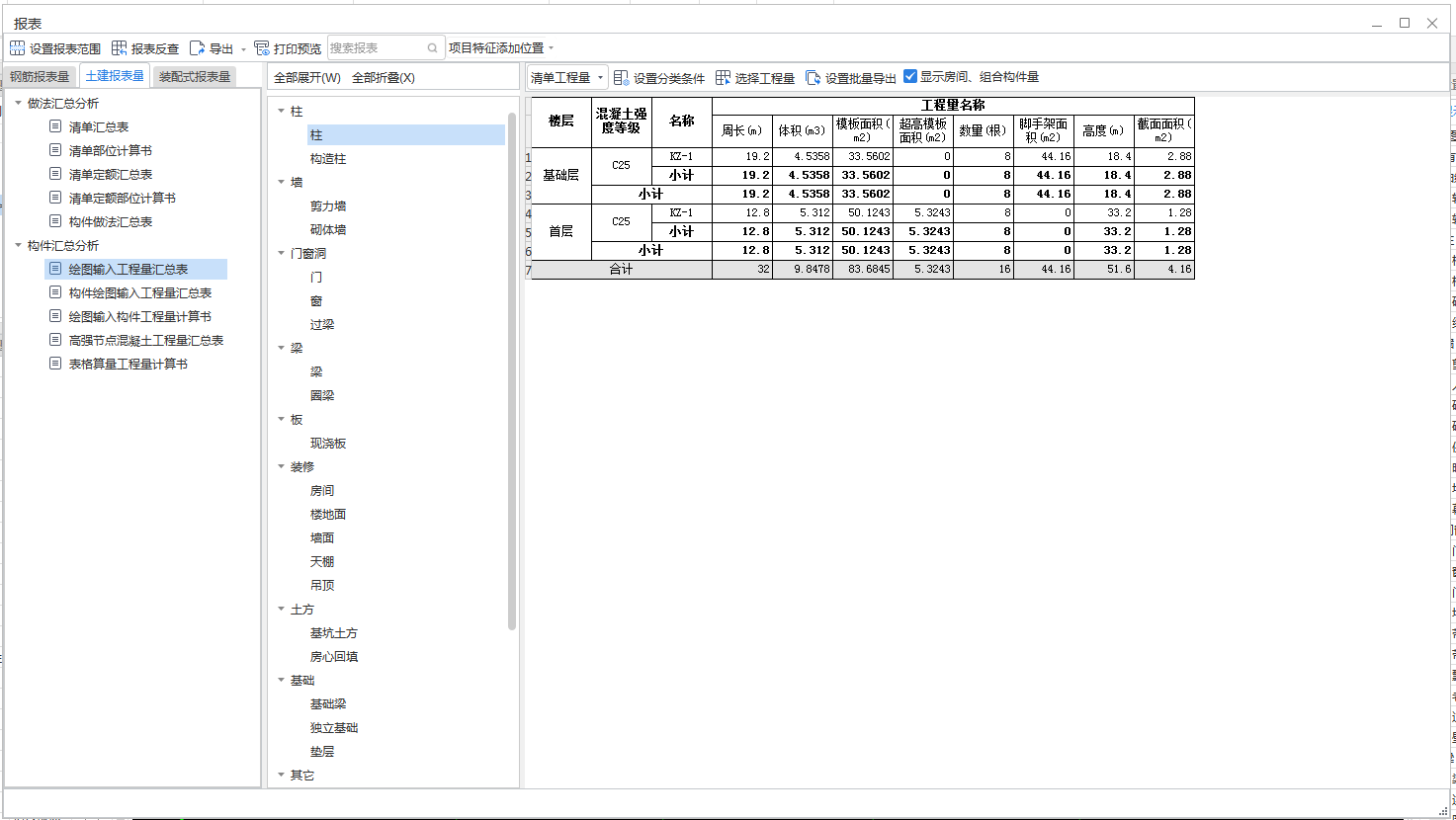Viewport: 1456px width, 820px height.
Task: Select 剪力墙 in component list
Action: (x=328, y=206)
